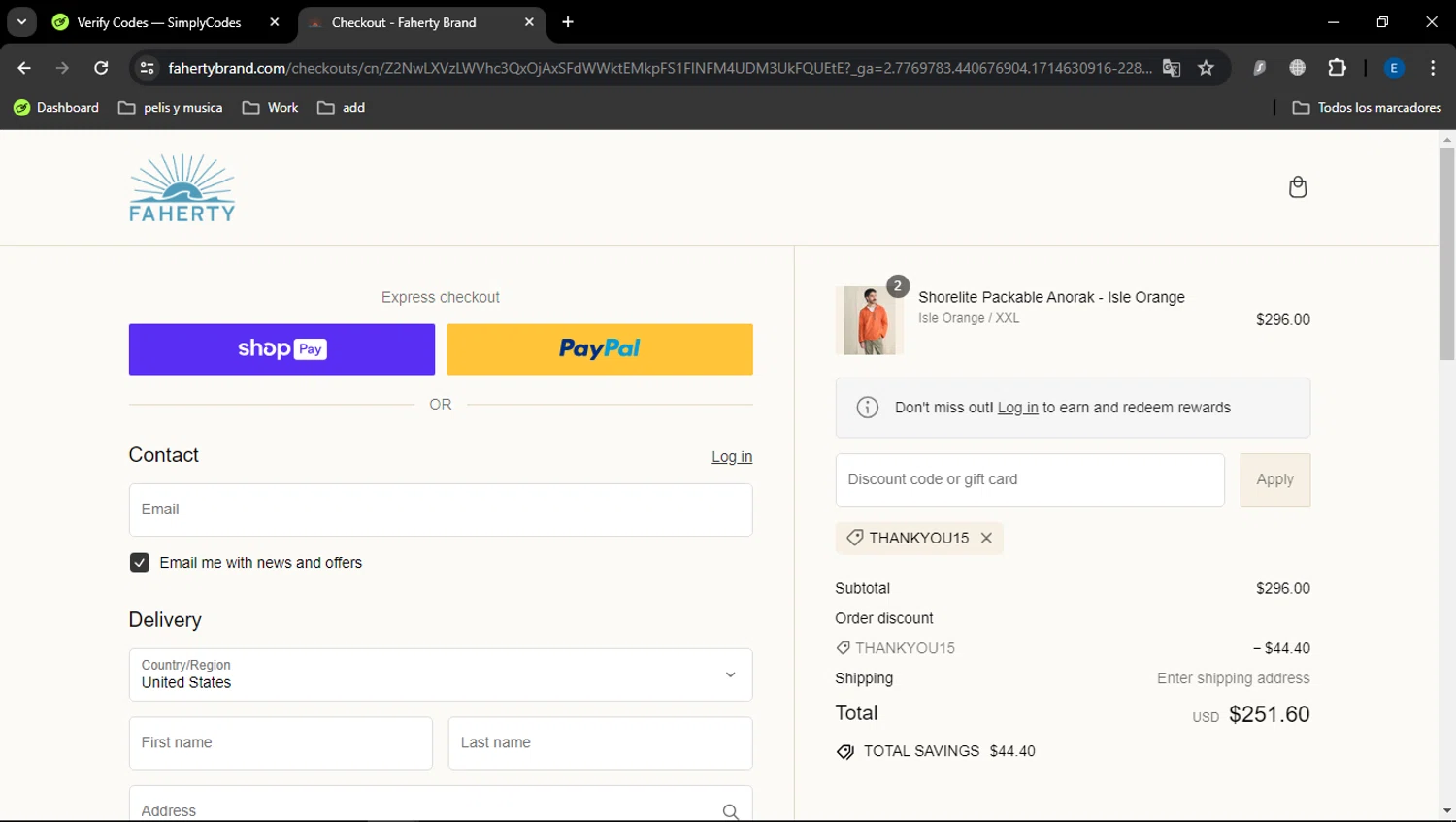Close the Verify Codes — SimplyCodes tab
The image size is (1456, 822).
coord(275,22)
